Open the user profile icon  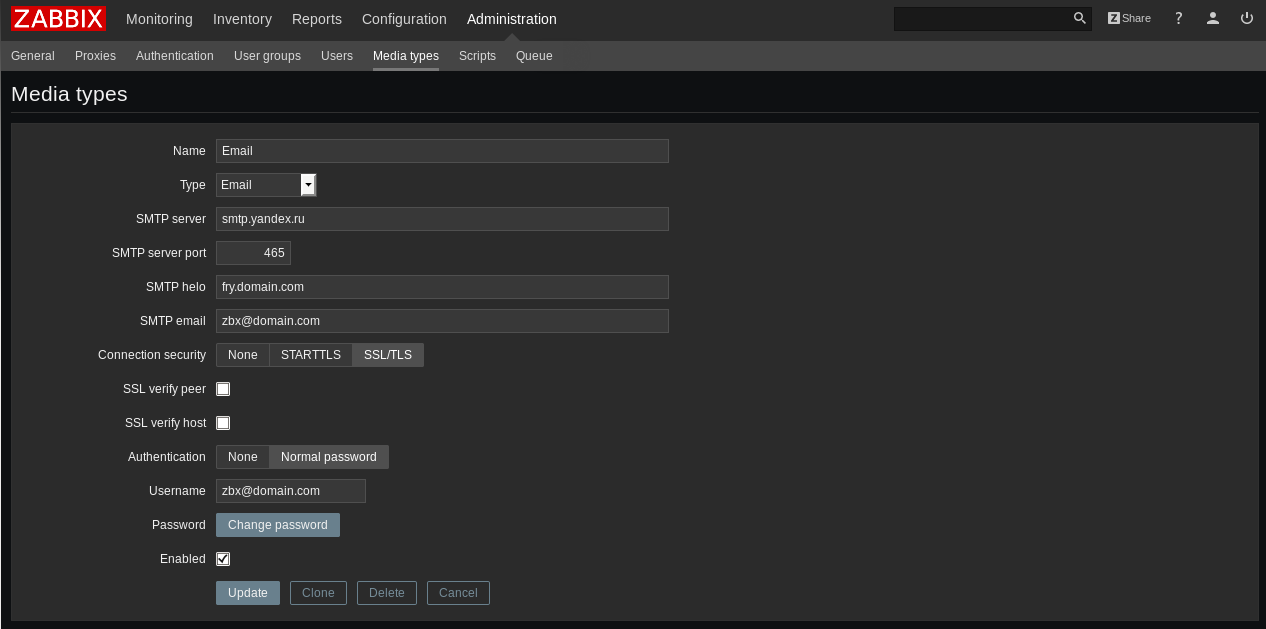[x=1213, y=18]
